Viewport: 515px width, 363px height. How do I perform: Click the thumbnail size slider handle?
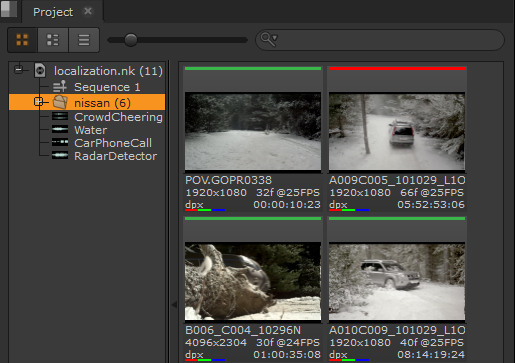click(x=131, y=40)
